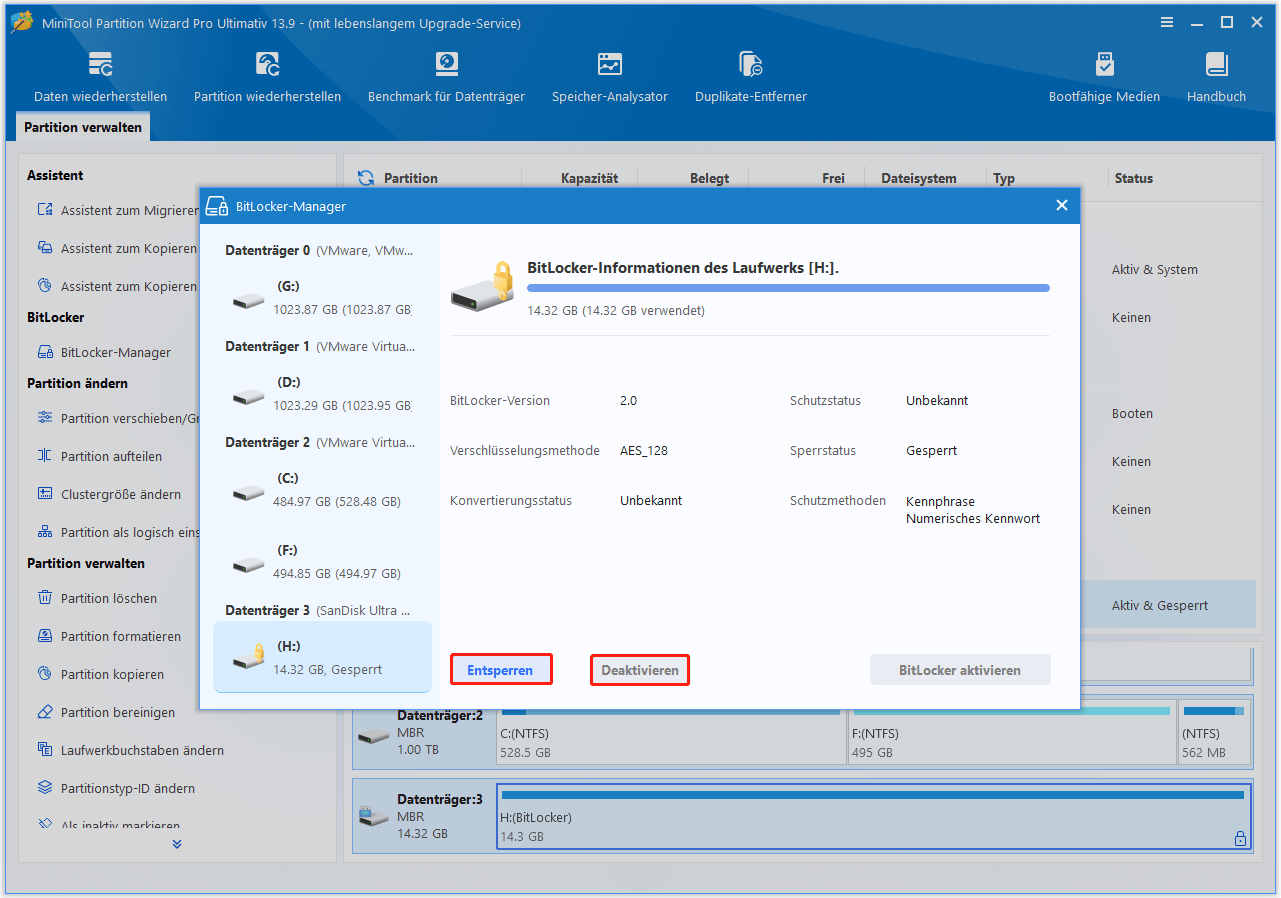The image size is (1281, 898).
Task: Select locked drive H: in list
Action: [322, 657]
